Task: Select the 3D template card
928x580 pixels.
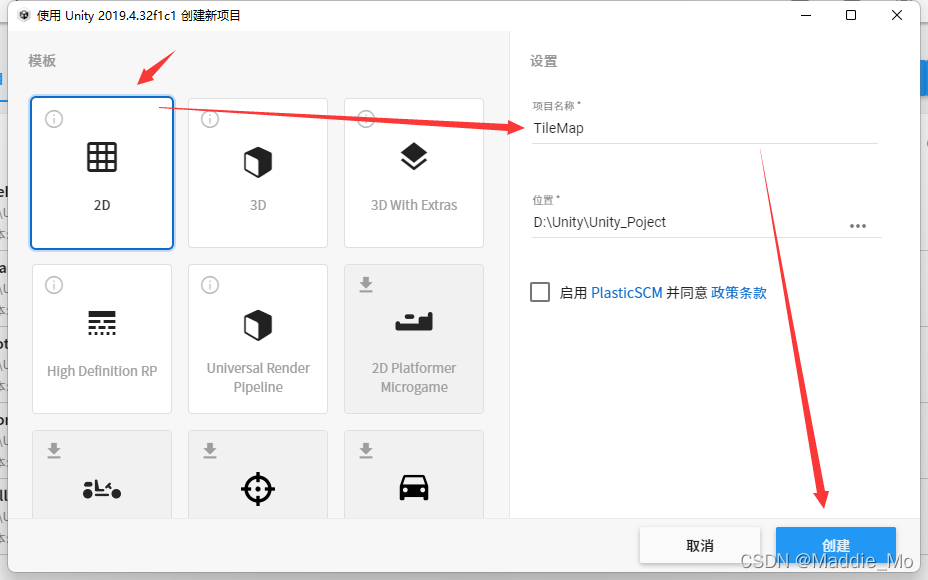Action: pos(257,173)
